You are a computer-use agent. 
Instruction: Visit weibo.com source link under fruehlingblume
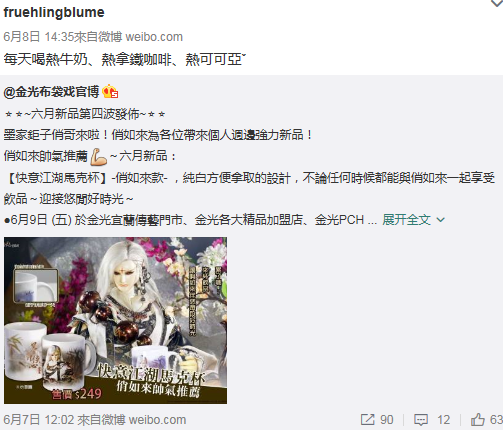(154, 37)
